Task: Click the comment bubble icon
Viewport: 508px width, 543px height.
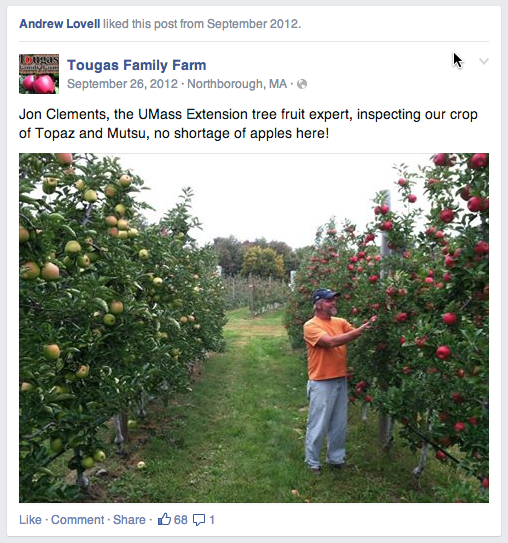Action: point(199,520)
